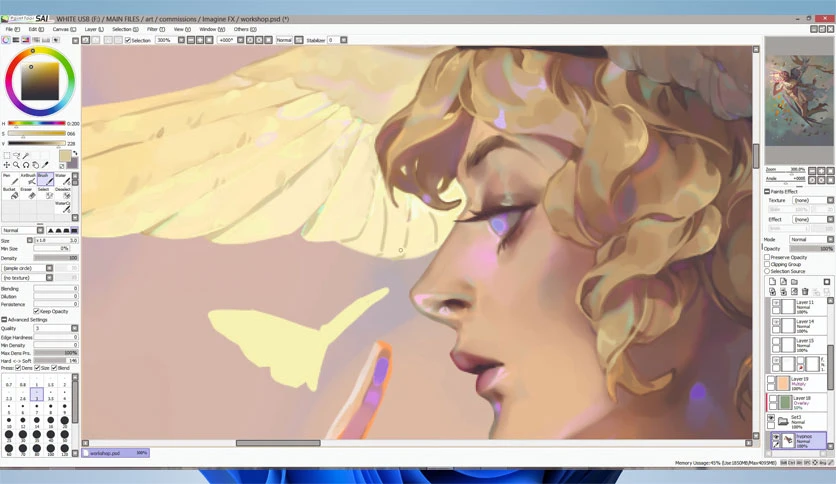Viewport: 836px width, 484px height.
Task: Activate the rotate canvas tool
Action: tap(26, 165)
